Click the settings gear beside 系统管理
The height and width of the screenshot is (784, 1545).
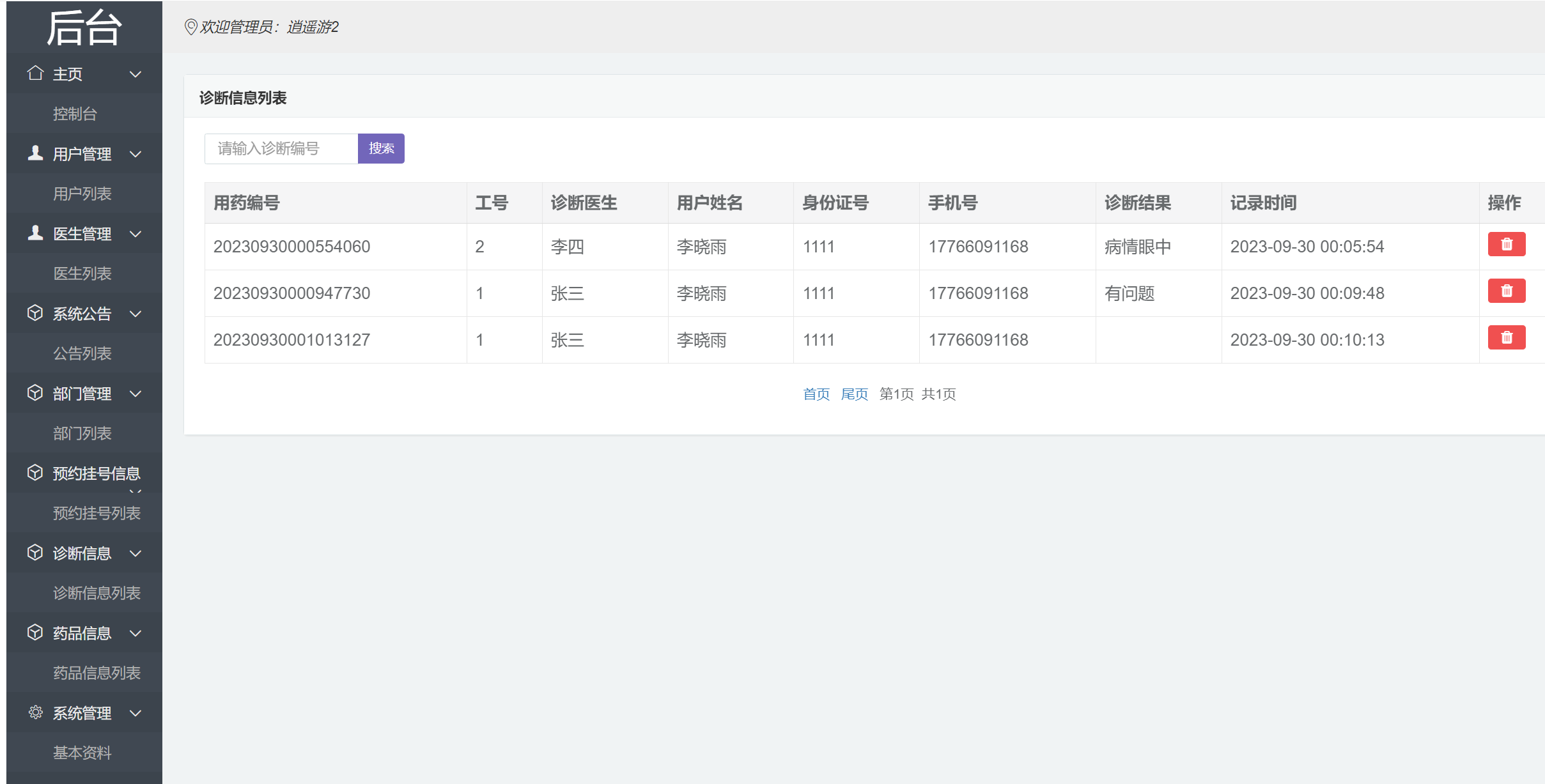coord(35,712)
